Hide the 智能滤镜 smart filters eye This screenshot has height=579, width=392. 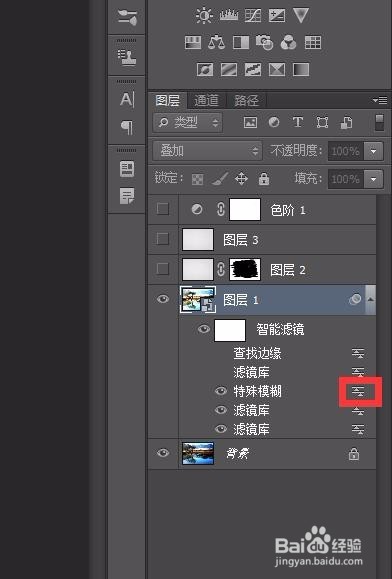[204, 329]
